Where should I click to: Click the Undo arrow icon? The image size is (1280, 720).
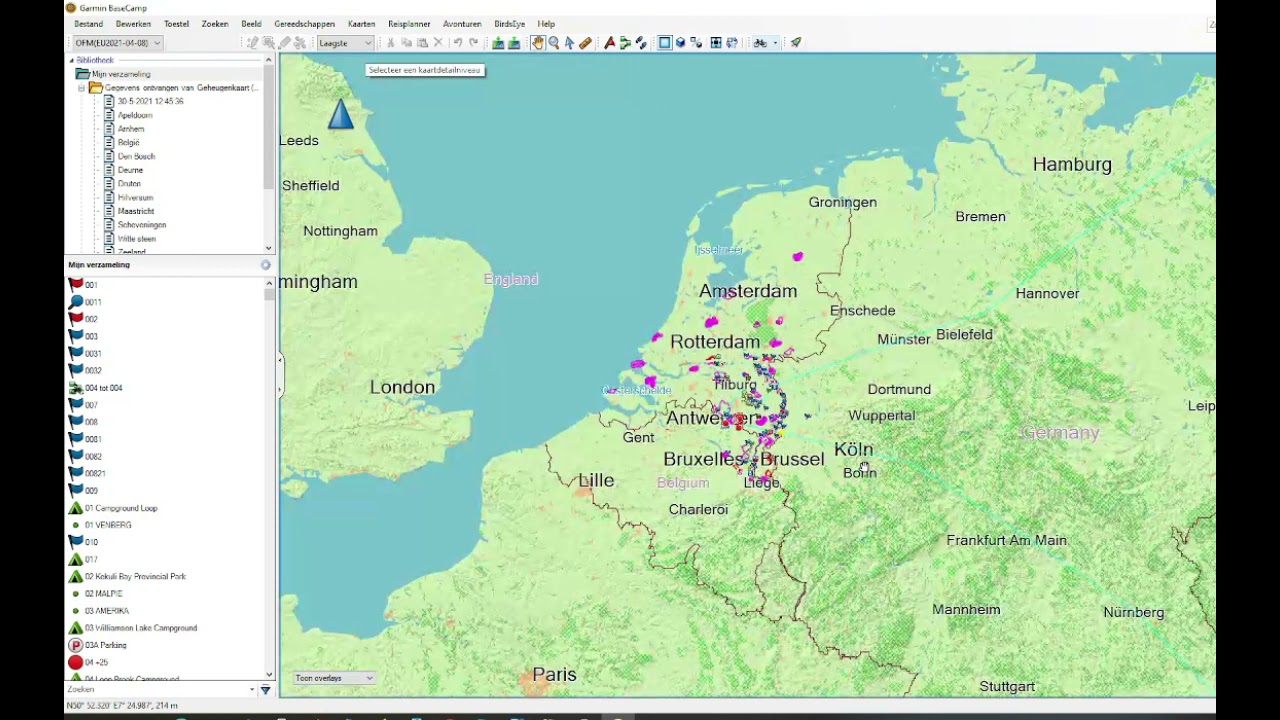pyautogui.click(x=458, y=43)
